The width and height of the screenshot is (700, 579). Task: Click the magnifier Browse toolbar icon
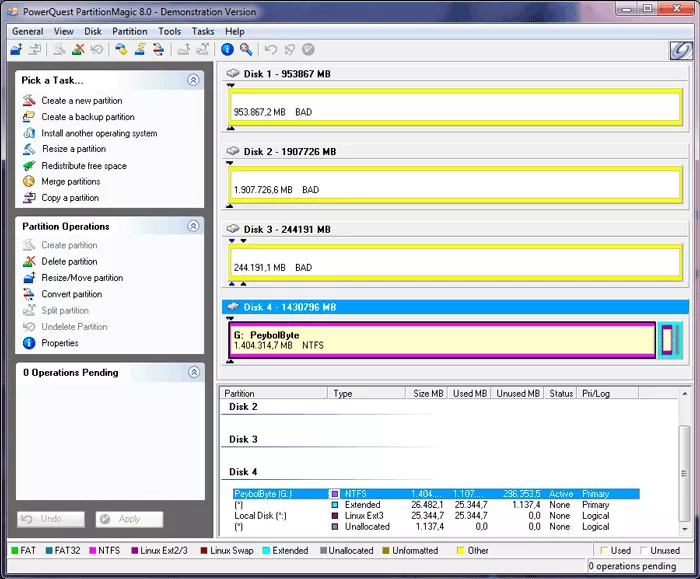[x=246, y=50]
